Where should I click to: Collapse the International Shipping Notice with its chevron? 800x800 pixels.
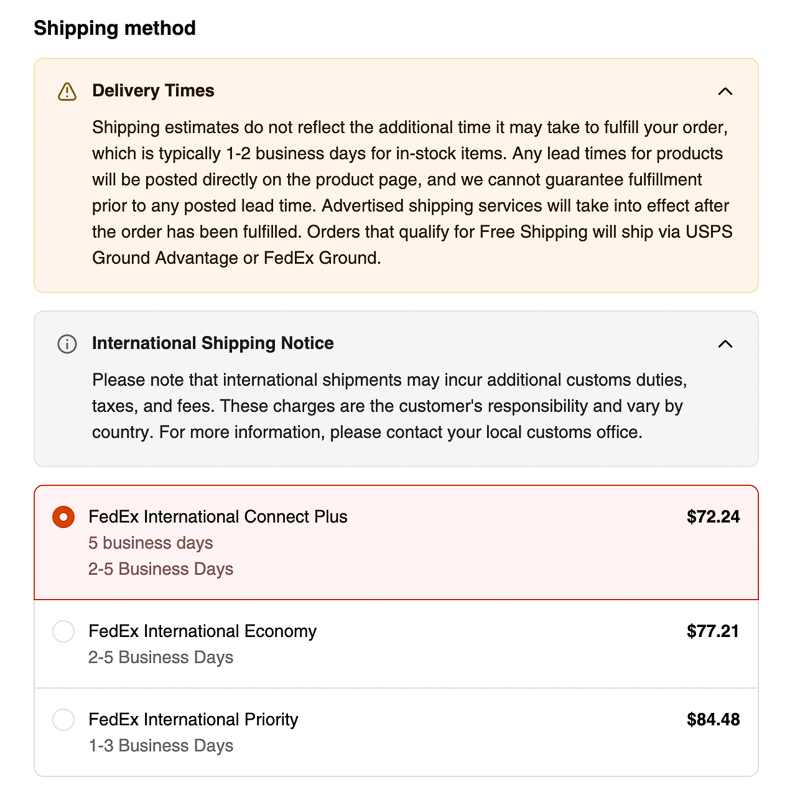725,344
